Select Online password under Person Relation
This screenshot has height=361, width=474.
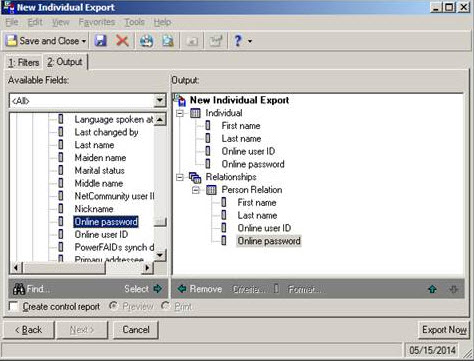[269, 241]
